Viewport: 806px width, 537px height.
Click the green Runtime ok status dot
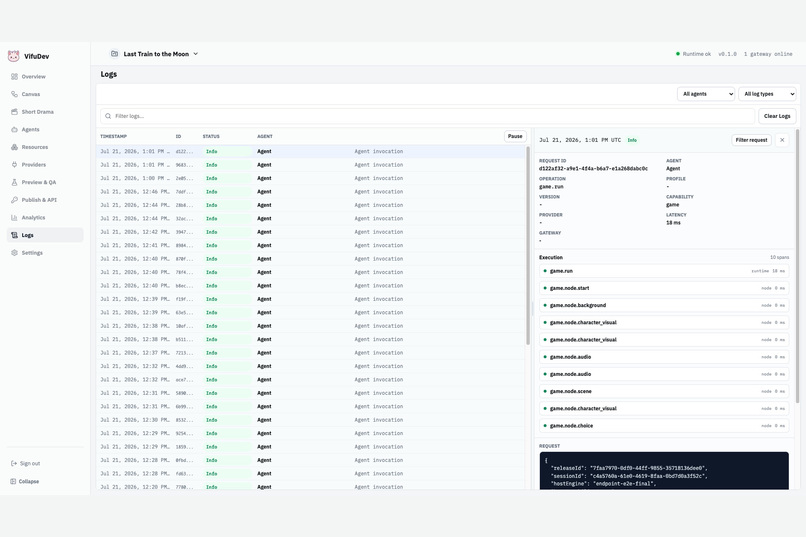677,53
